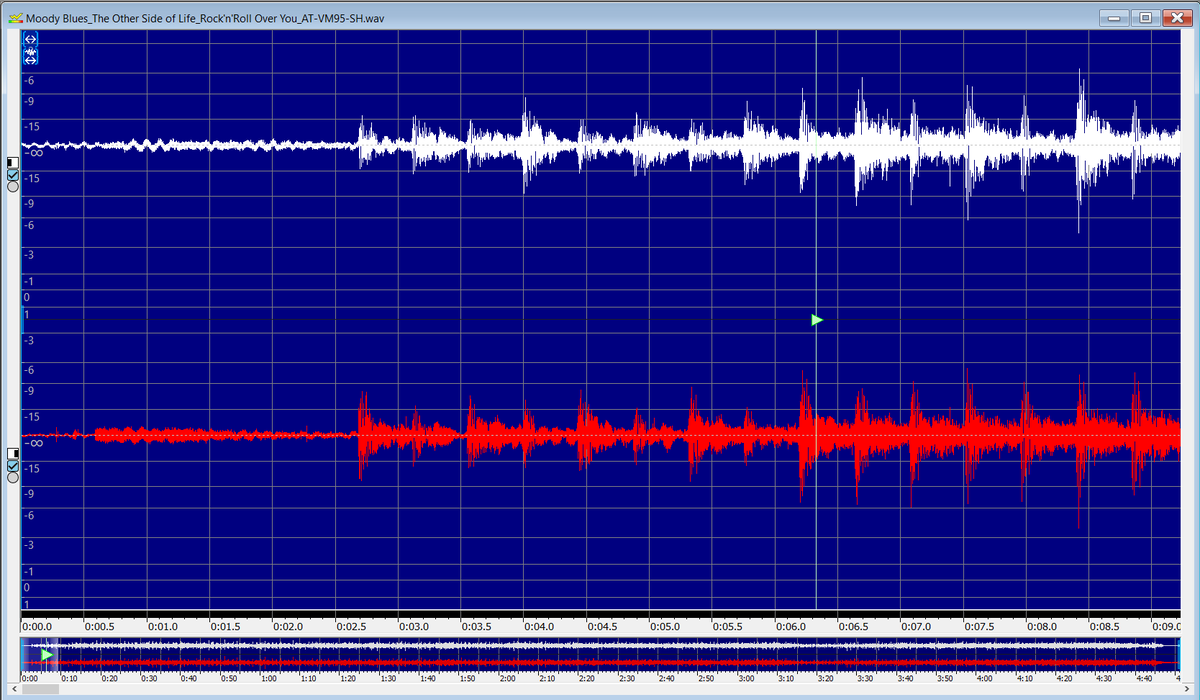1200x700 pixels.
Task: Click the 0:08.0 mark on the time ruler
Action: coord(1041,626)
